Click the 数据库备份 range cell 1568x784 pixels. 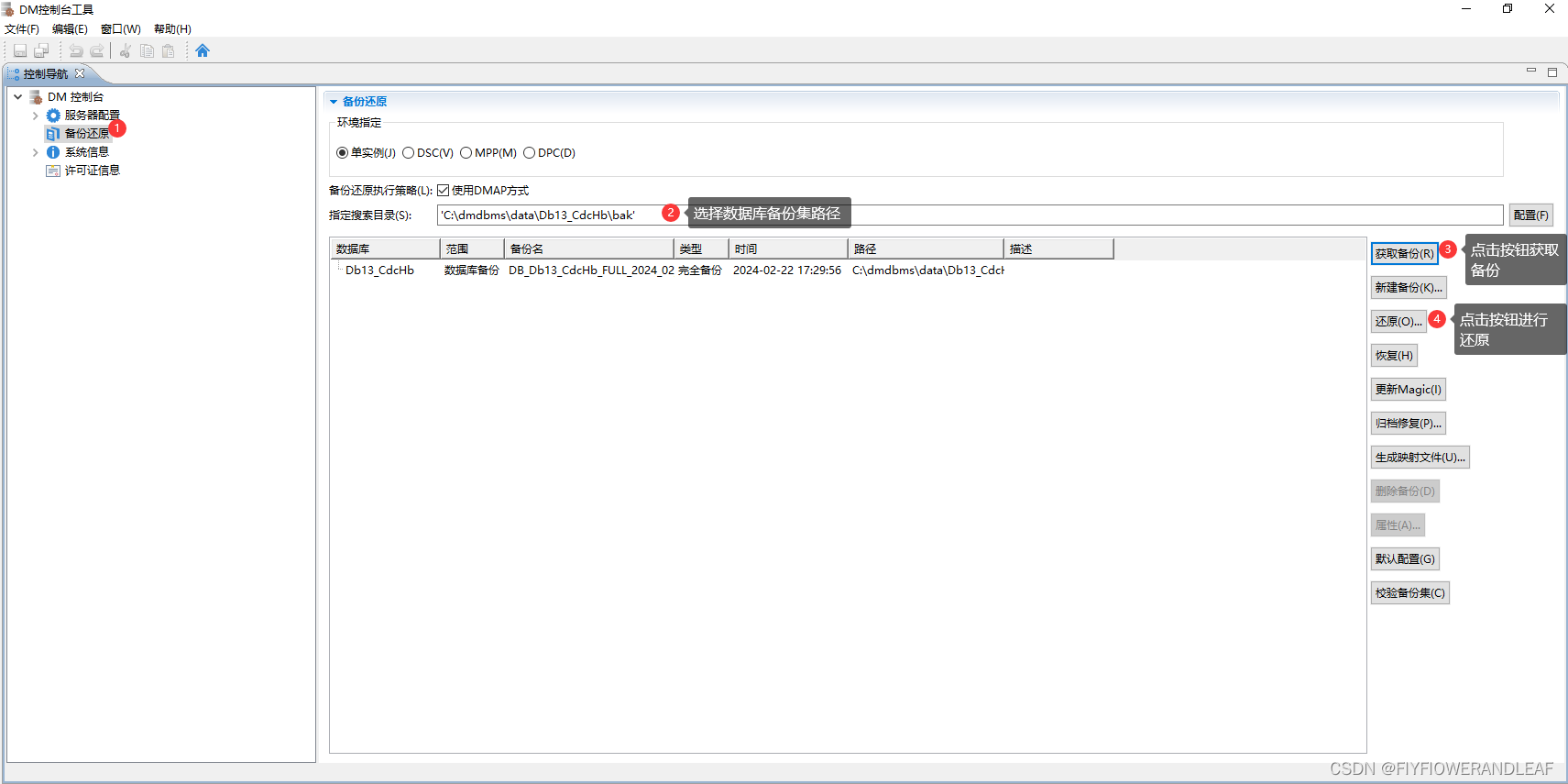[x=472, y=271]
